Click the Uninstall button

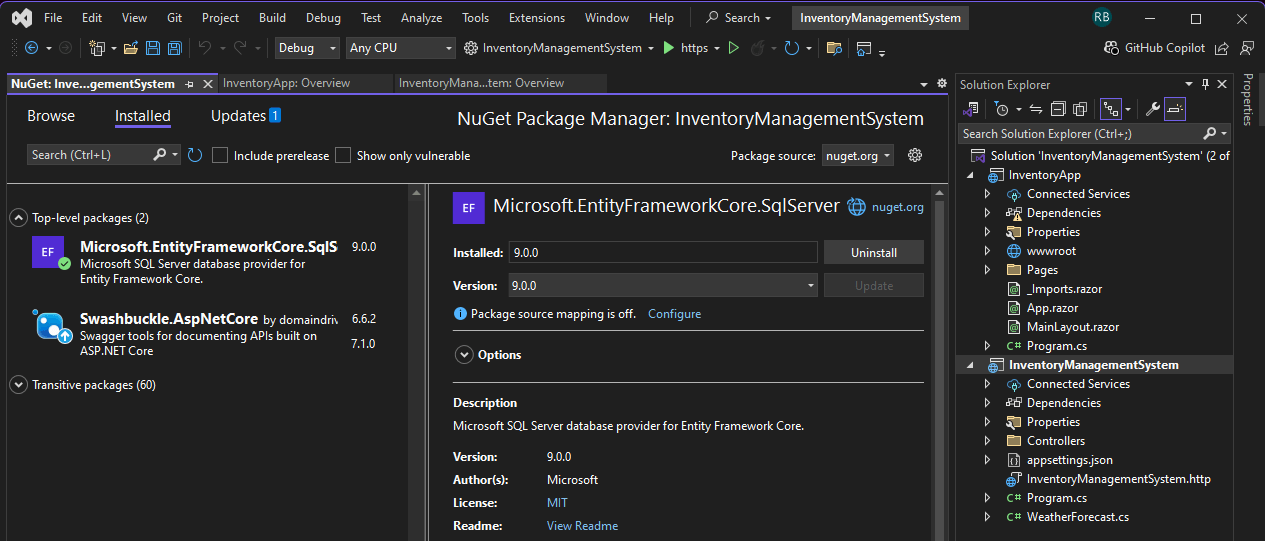tap(873, 253)
